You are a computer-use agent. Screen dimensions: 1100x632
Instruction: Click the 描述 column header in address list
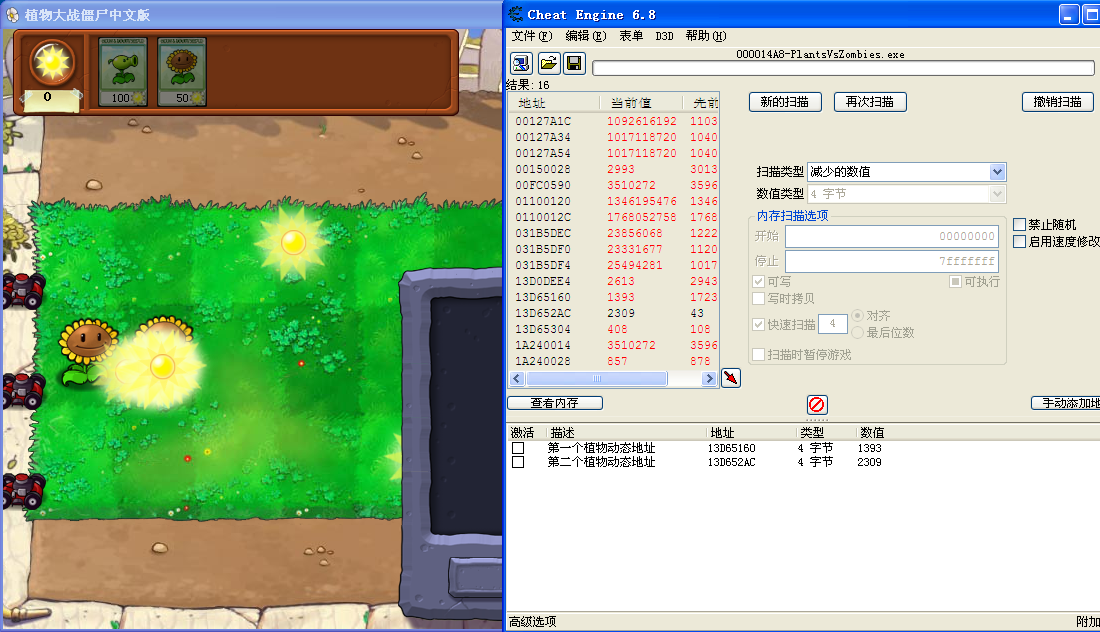624,433
